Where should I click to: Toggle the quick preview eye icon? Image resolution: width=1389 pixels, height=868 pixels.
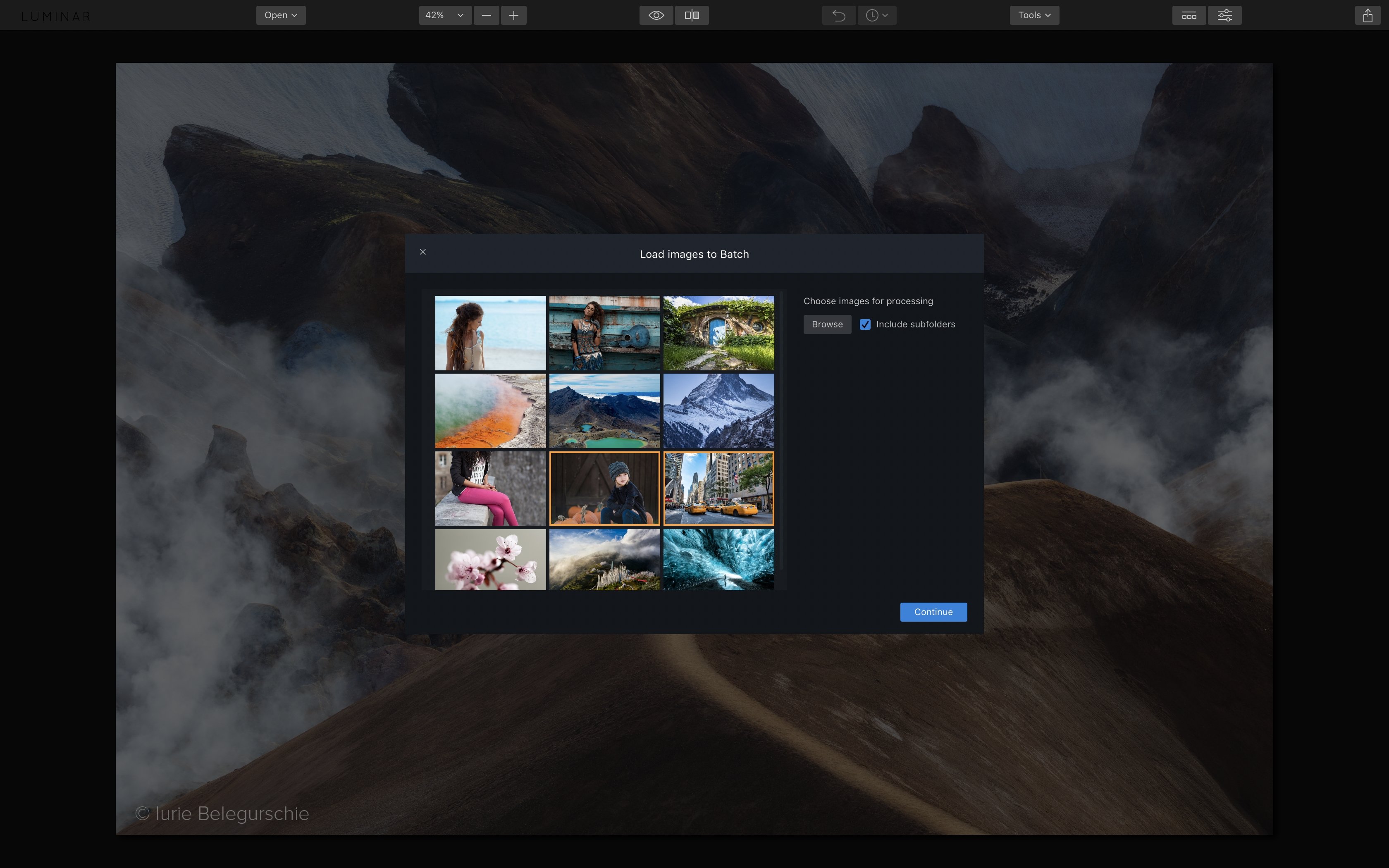tap(656, 16)
